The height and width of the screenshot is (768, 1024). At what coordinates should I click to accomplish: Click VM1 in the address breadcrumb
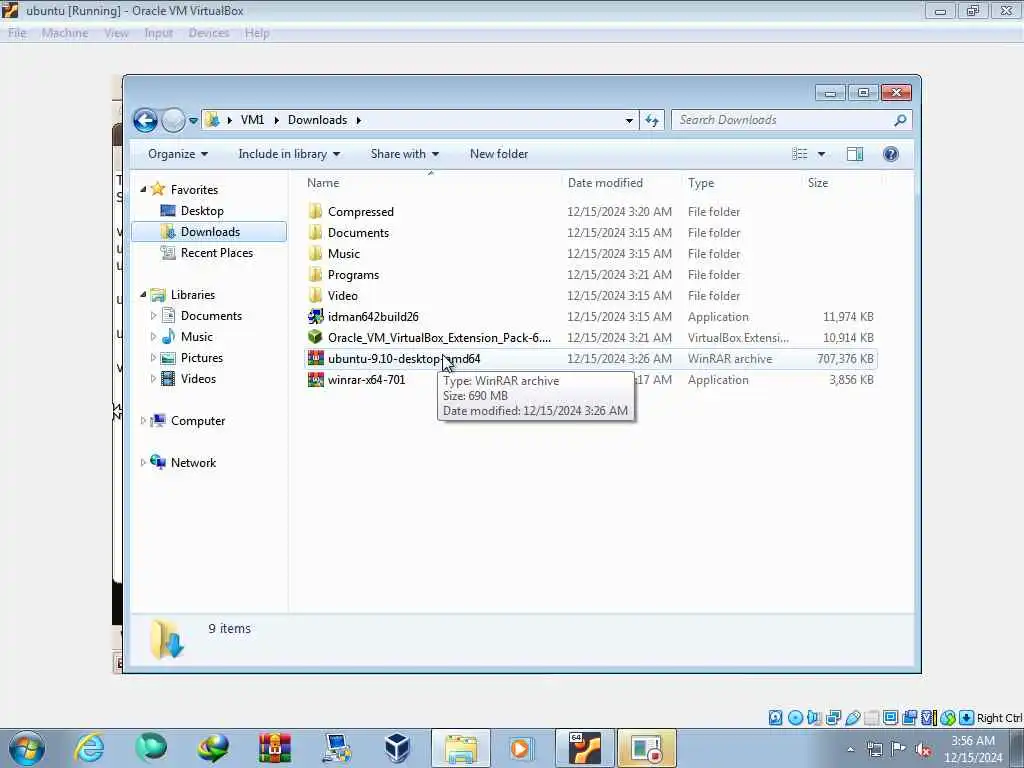[x=252, y=120]
